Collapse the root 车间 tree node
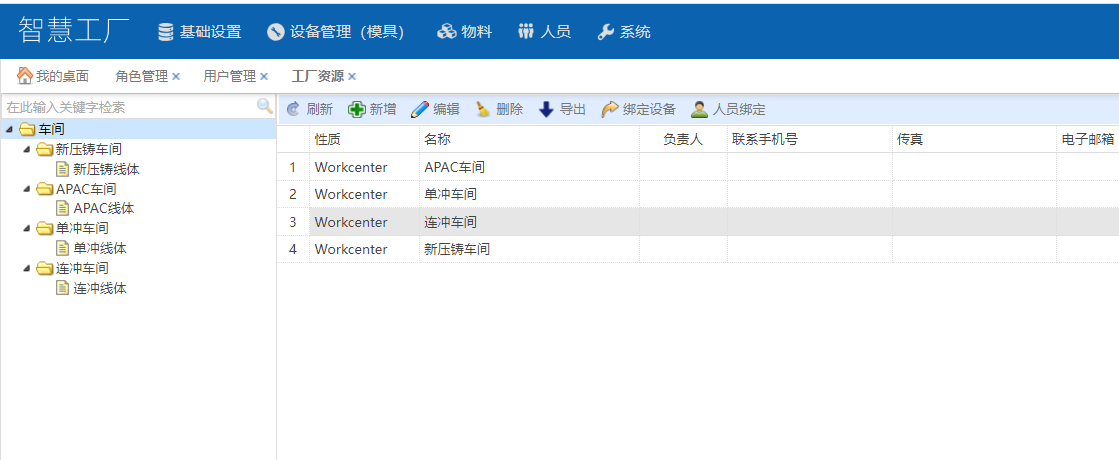Viewport: 1119px width, 460px height. tap(10, 129)
